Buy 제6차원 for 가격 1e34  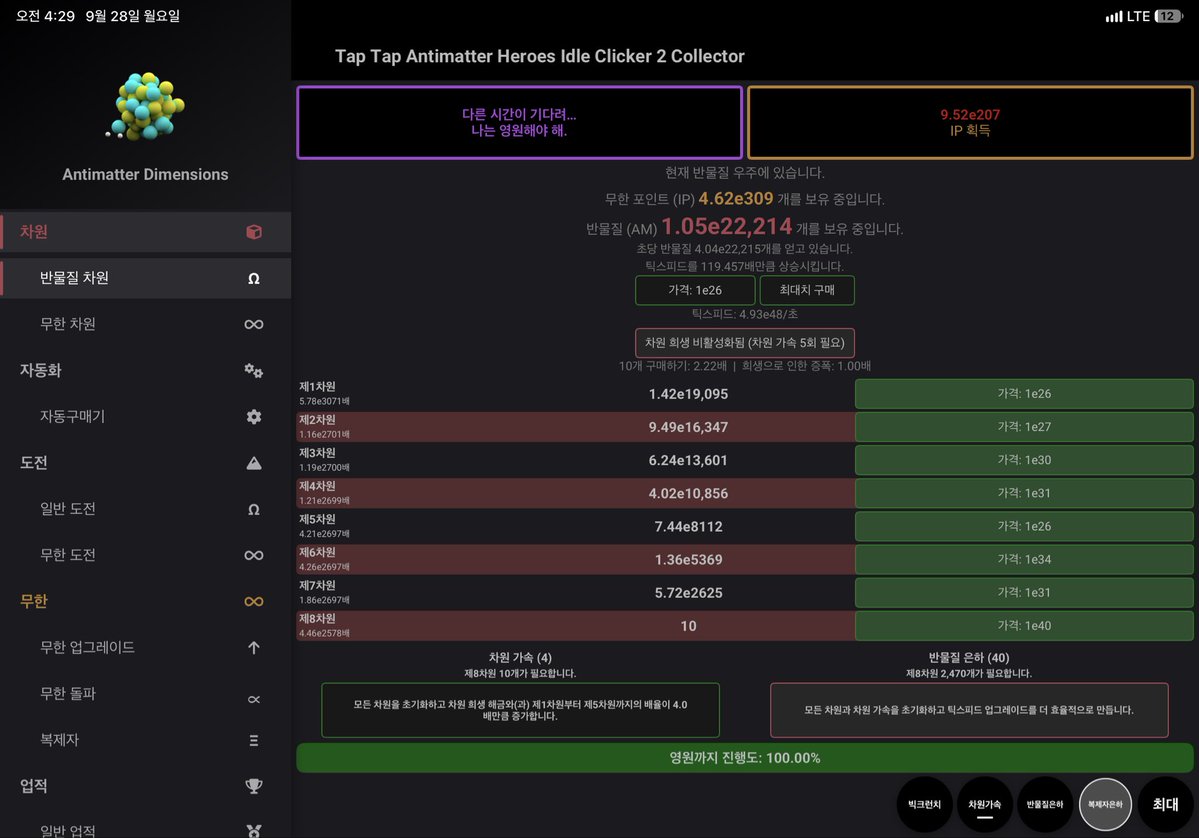pos(1024,559)
